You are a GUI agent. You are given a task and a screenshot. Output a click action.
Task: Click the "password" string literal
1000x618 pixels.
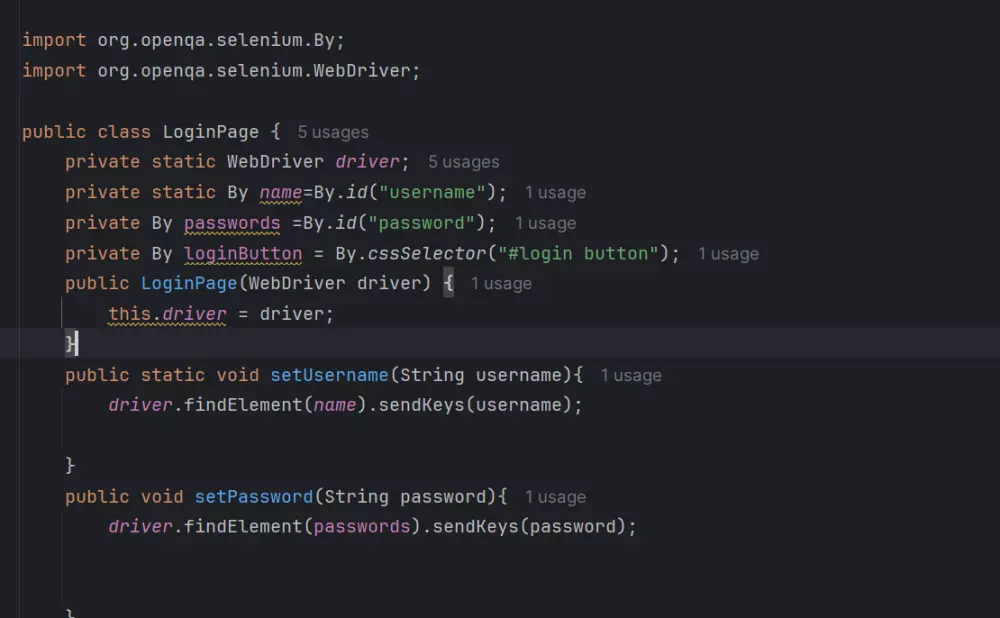coord(422,223)
